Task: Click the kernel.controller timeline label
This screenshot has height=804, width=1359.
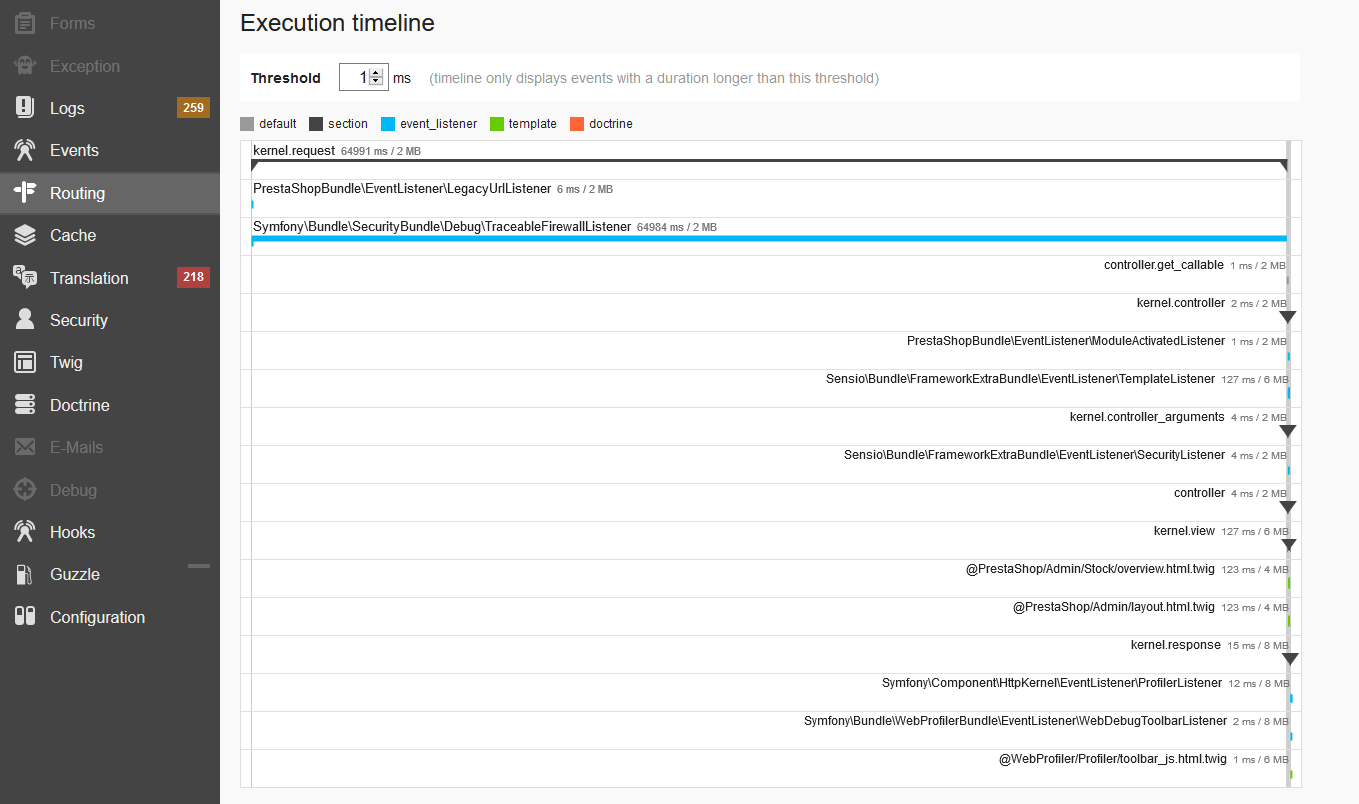Action: (1181, 303)
